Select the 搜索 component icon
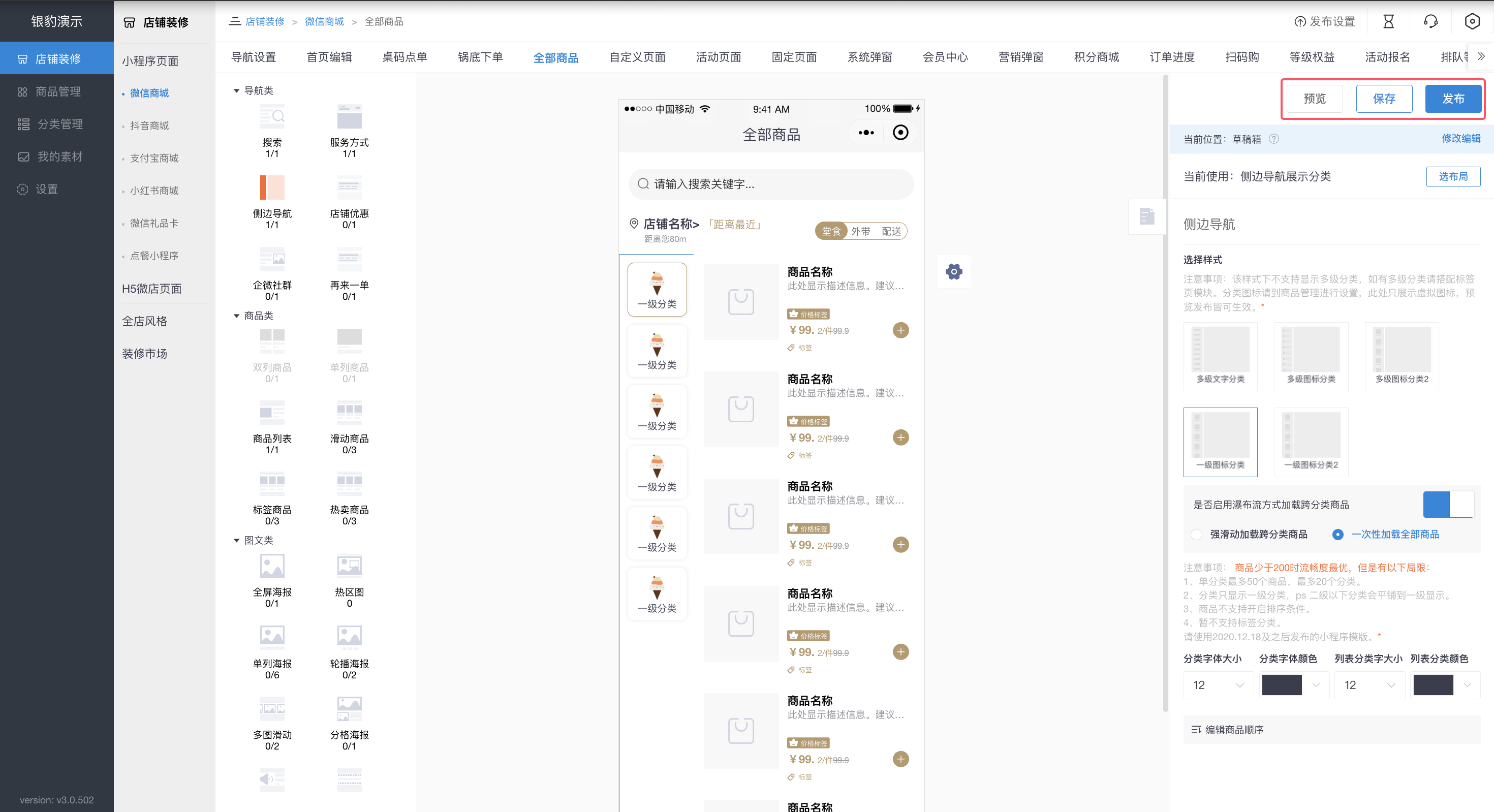 point(272,116)
